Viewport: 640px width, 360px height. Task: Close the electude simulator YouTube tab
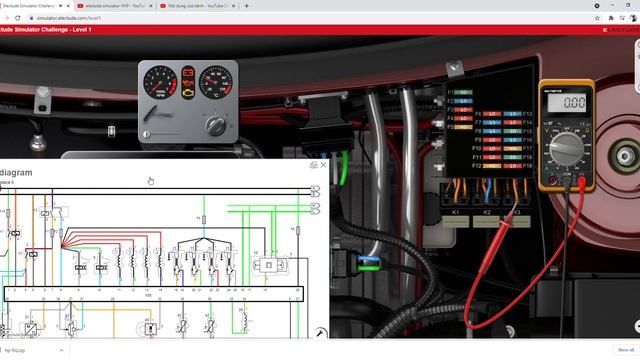[x=151, y=6]
